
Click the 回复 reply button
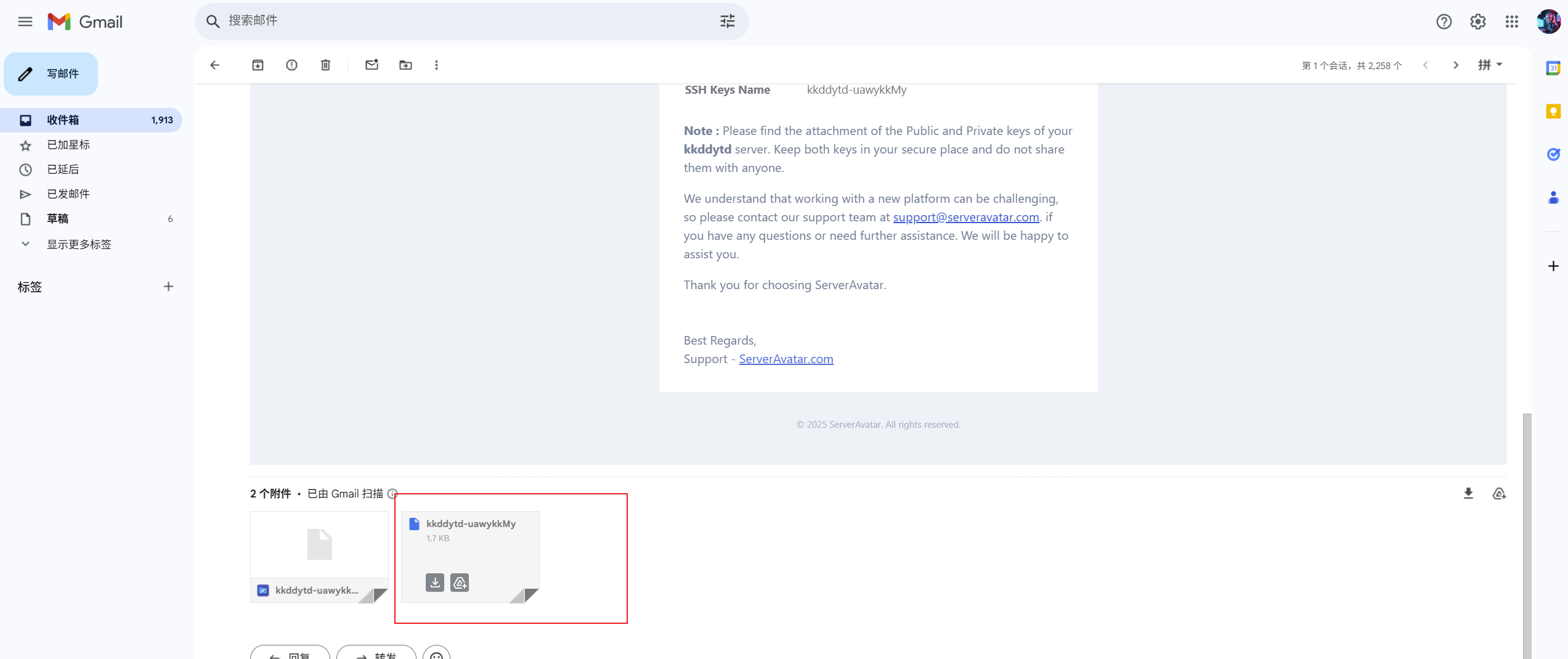point(290,652)
